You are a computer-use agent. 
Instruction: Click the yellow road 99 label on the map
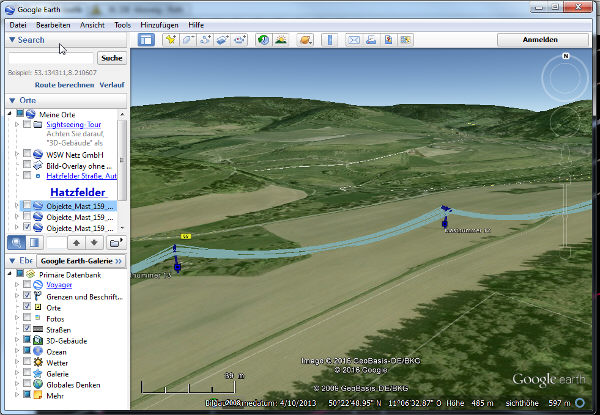(186, 236)
